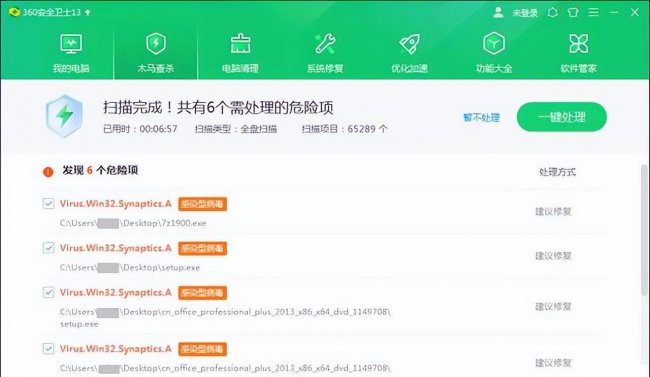Click the lightning shield scan icon
The image size is (650, 377).
point(64,116)
